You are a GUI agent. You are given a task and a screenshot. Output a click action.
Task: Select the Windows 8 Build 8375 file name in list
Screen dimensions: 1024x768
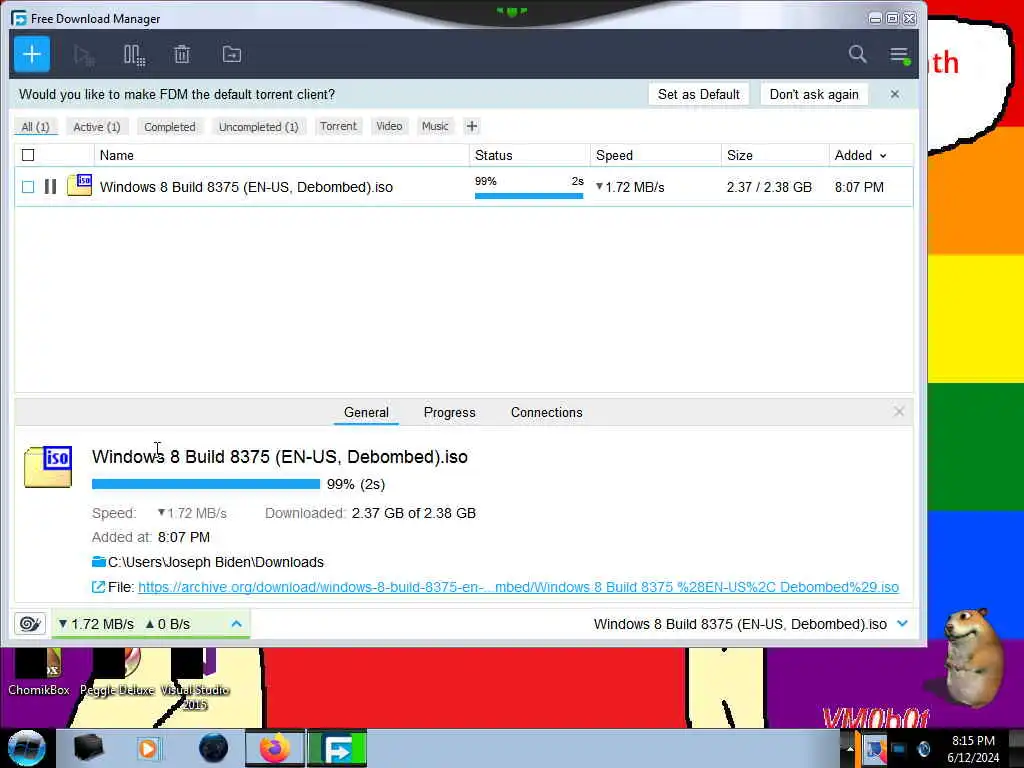(246, 187)
